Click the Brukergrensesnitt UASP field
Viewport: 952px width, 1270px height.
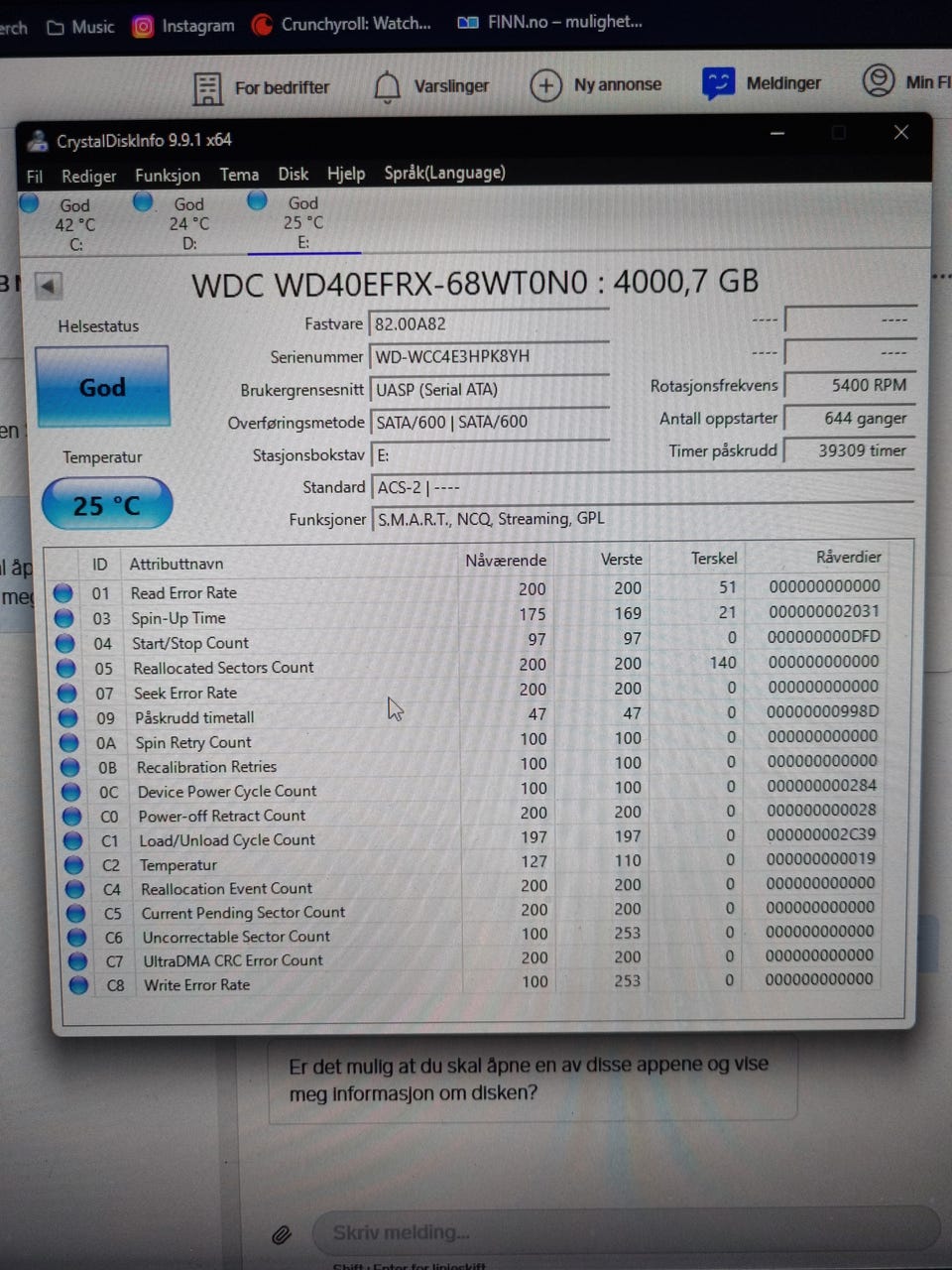coord(489,389)
